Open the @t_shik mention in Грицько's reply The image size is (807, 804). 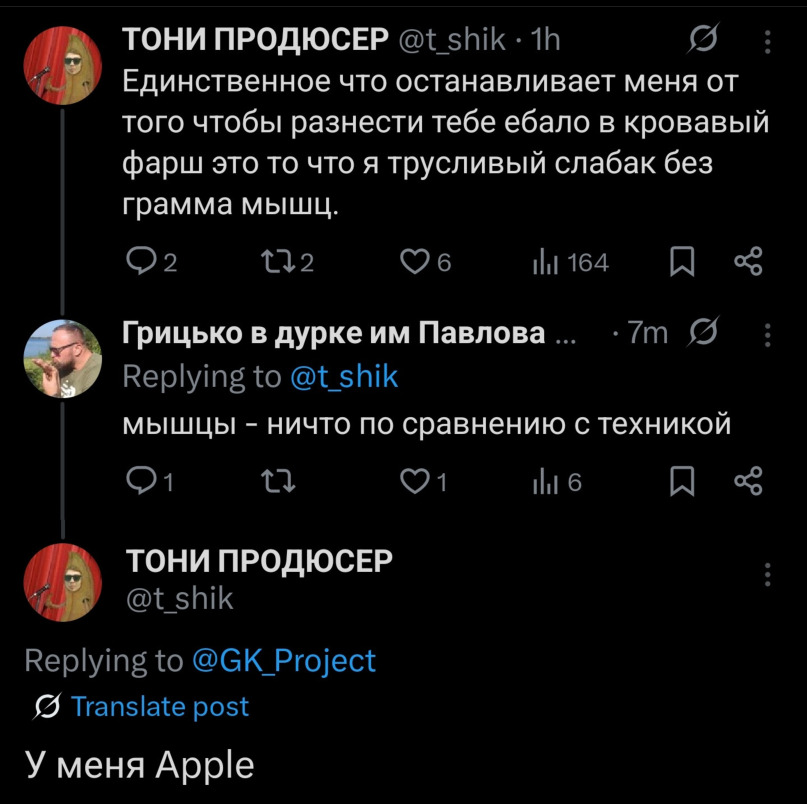(x=344, y=376)
